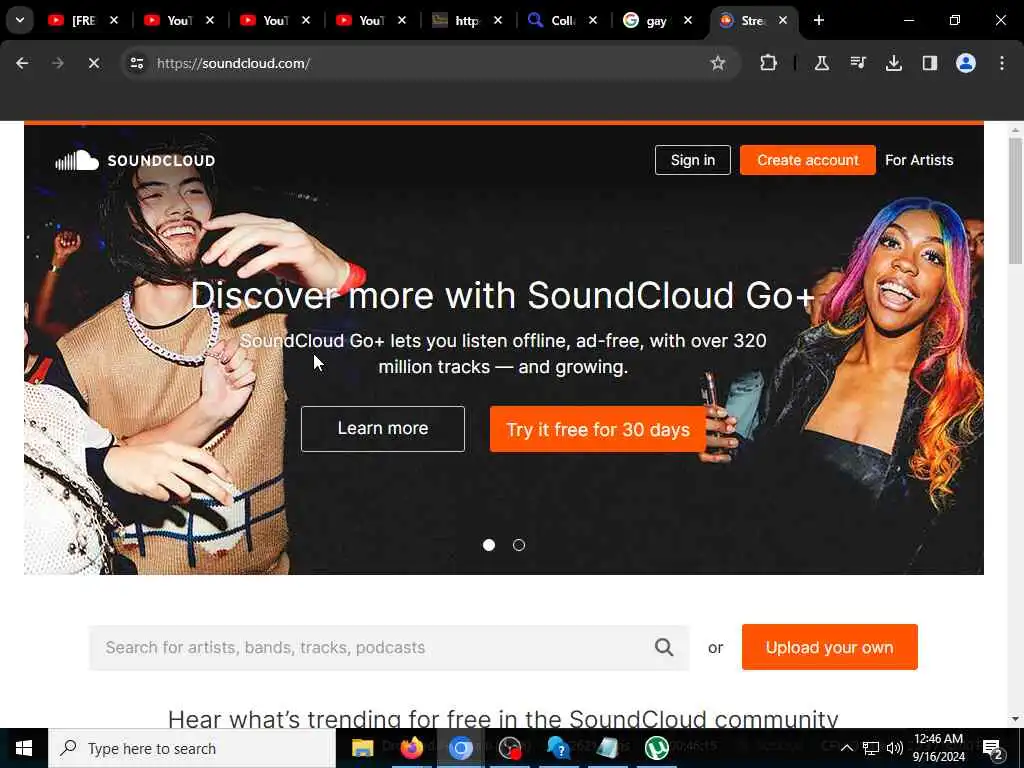Open the network tray icon

coord(871,748)
